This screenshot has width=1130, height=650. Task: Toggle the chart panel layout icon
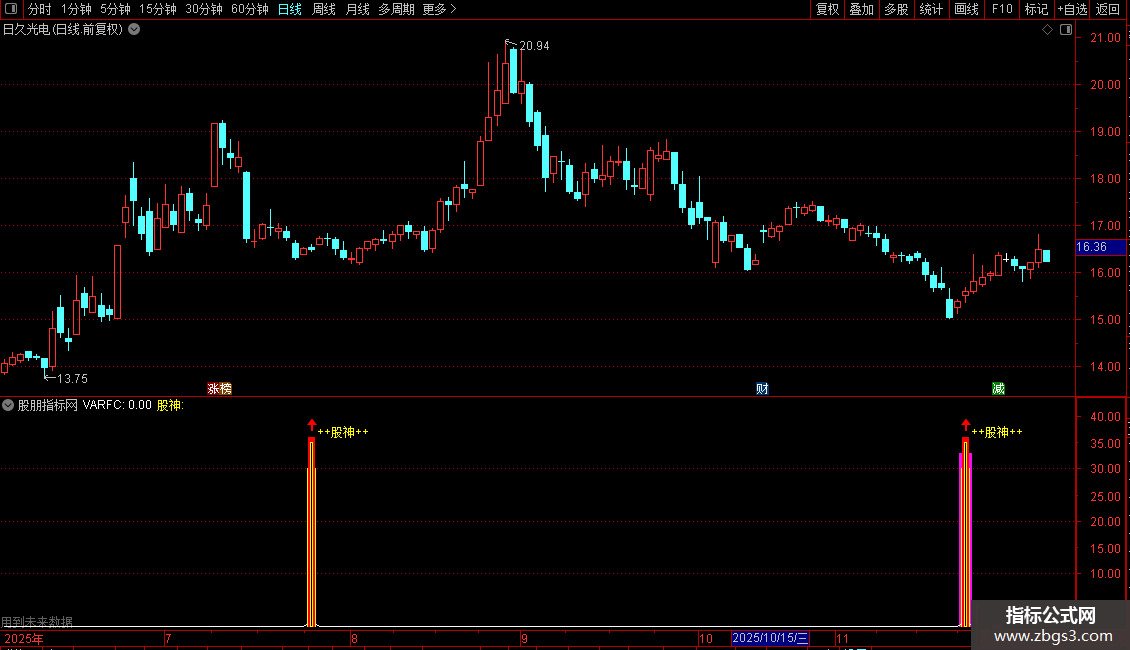pyautogui.click(x=1066, y=30)
